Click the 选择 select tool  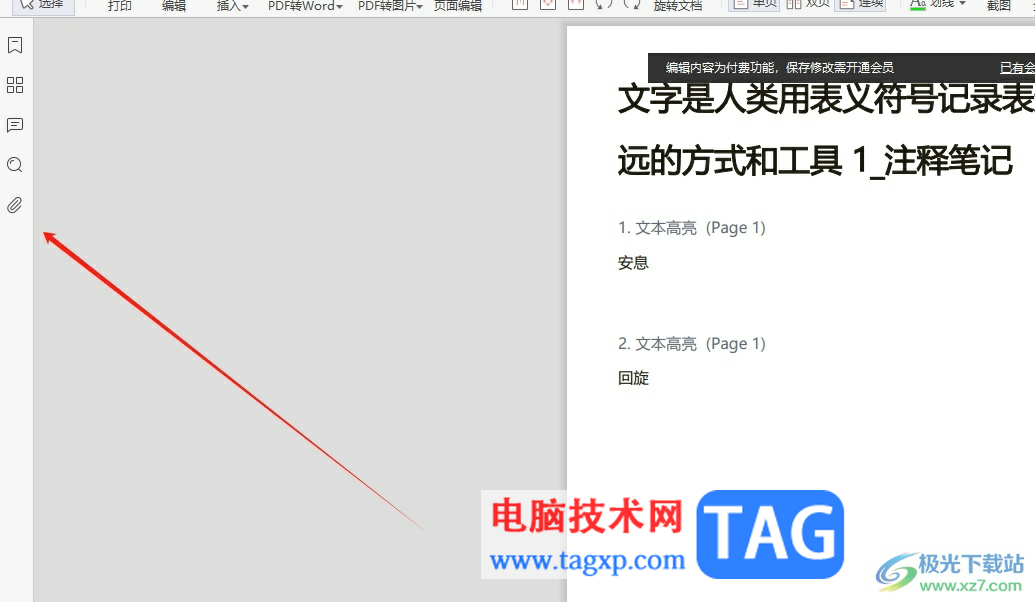[43, 5]
